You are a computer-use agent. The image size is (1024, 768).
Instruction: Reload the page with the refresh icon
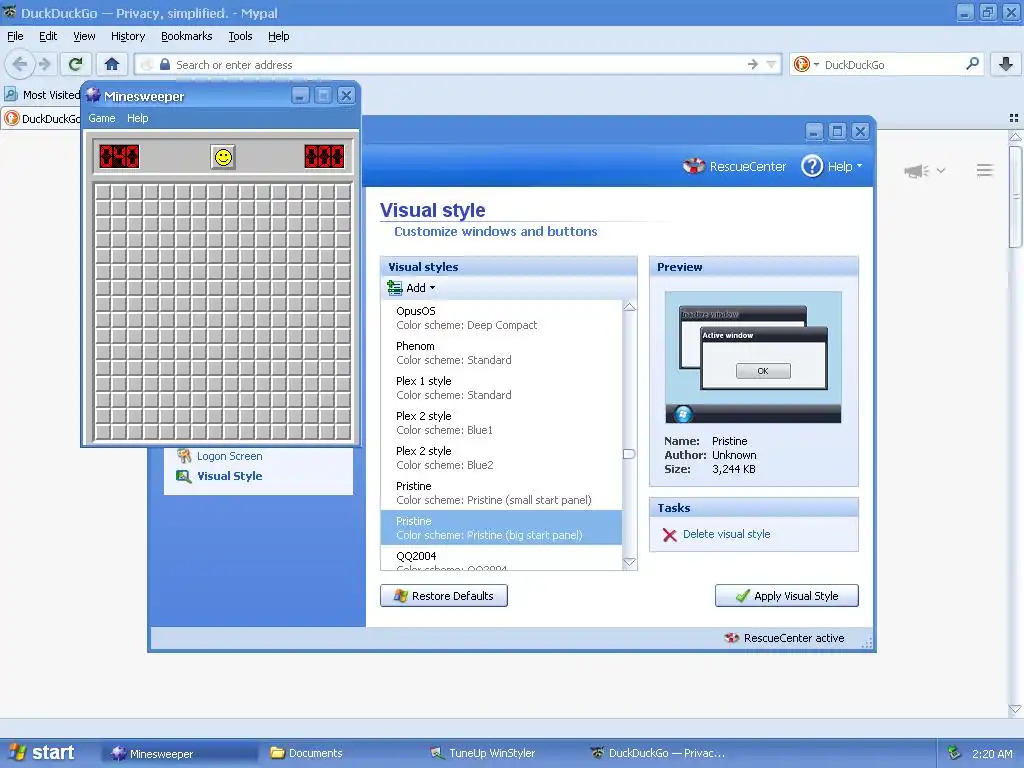pyautogui.click(x=76, y=64)
